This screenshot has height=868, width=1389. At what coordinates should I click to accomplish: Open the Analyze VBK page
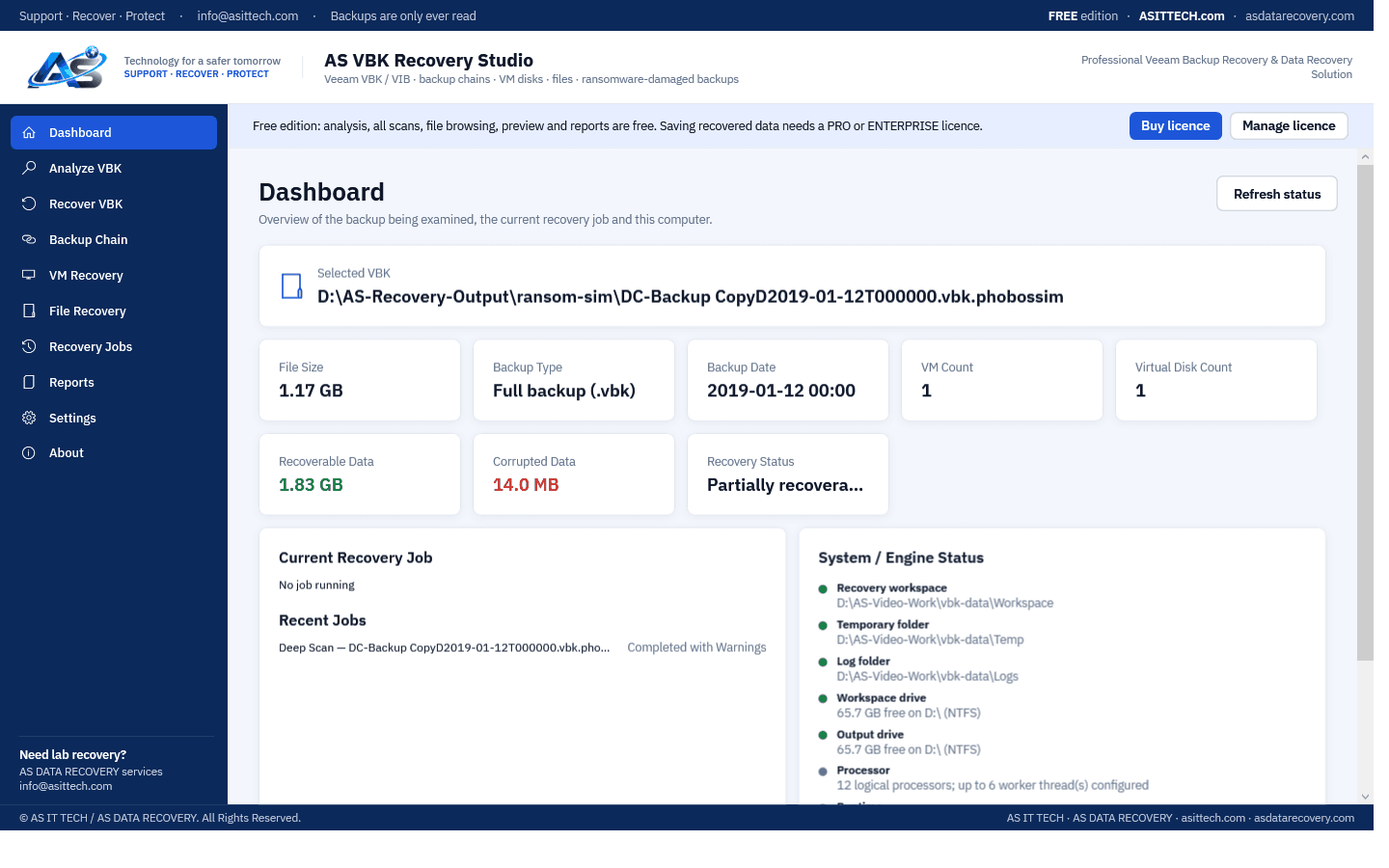[x=114, y=168]
